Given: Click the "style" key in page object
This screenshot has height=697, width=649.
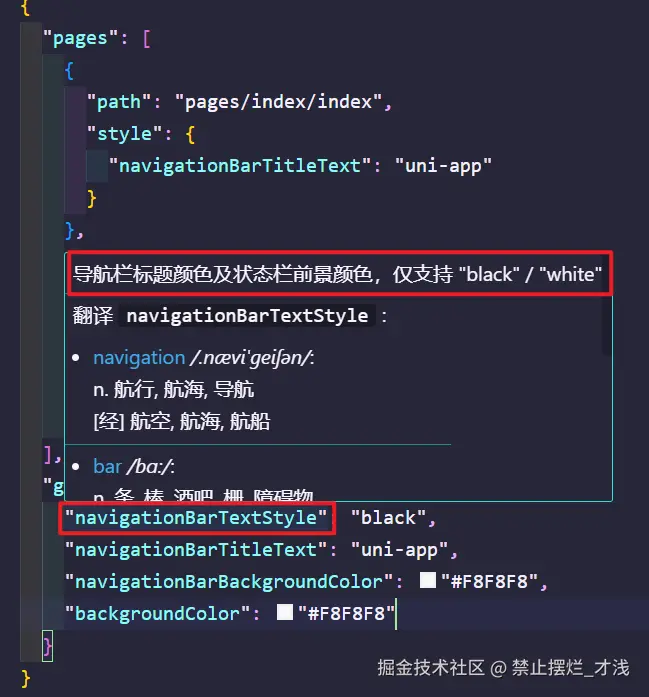Looking at the screenshot, I should coord(125,134).
